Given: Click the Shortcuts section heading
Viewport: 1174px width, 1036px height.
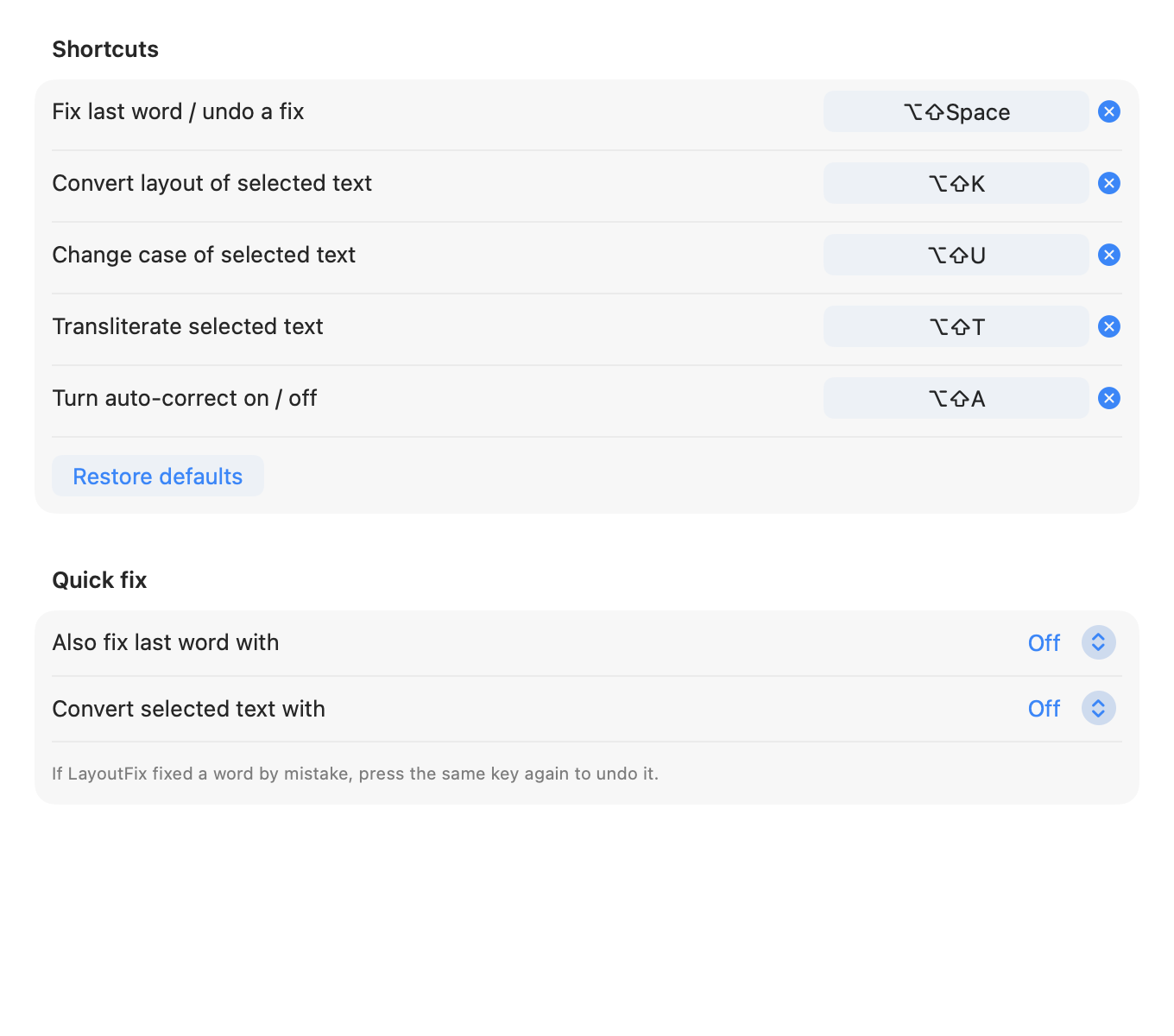Looking at the screenshot, I should tap(105, 49).
